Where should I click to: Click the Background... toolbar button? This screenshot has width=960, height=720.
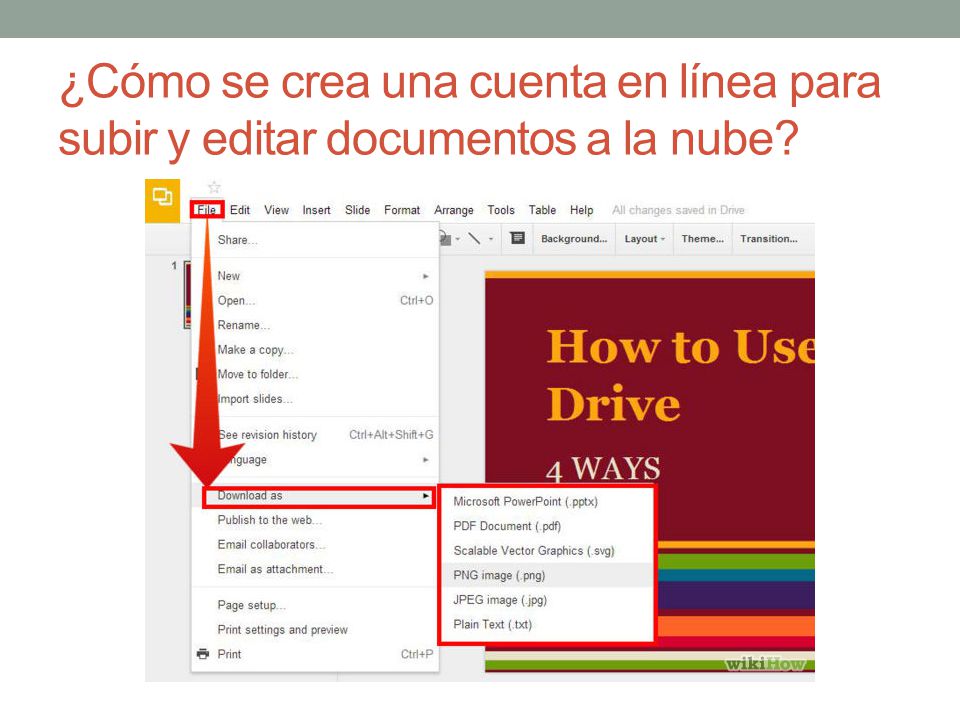(x=574, y=239)
